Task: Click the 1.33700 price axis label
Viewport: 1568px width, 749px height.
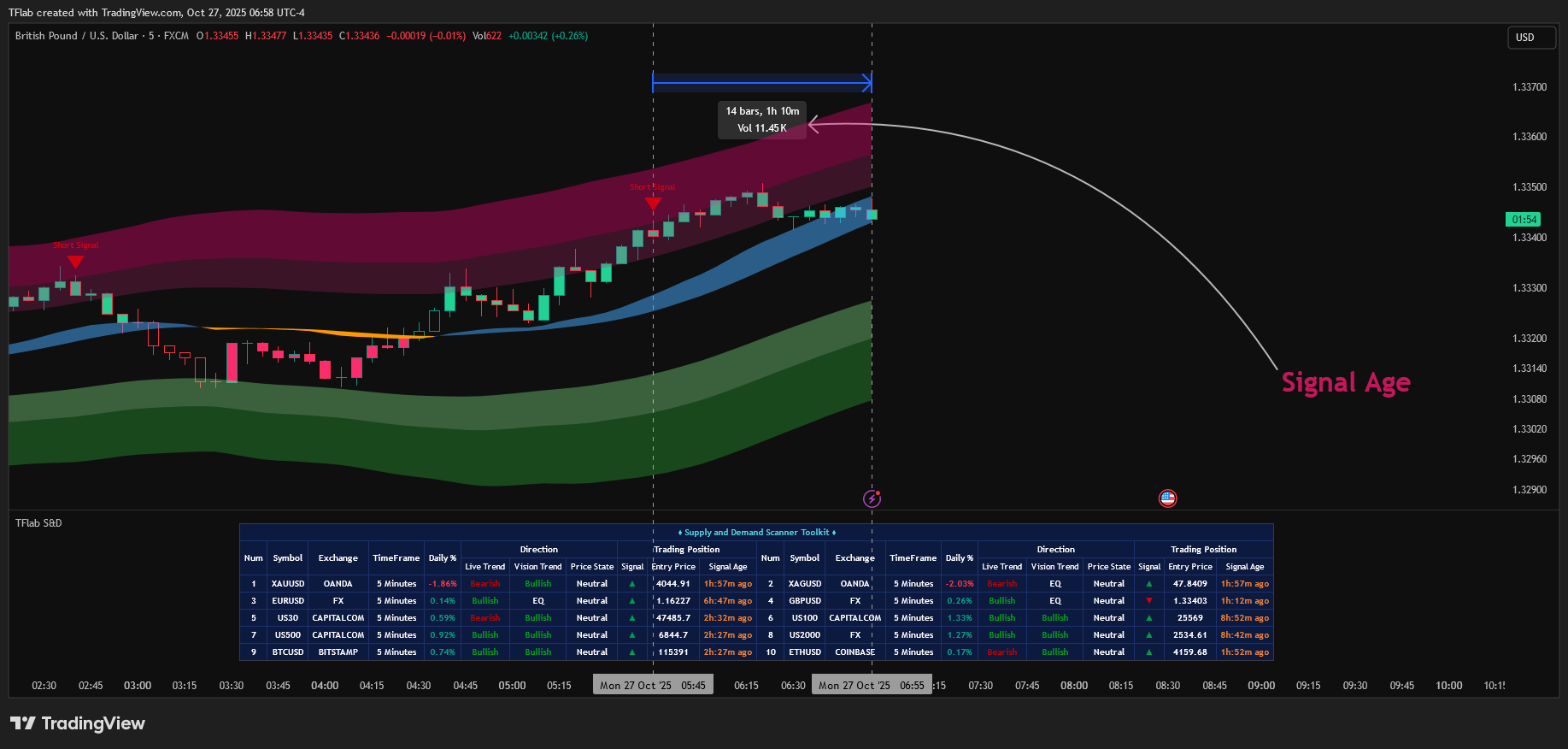Action: tap(1530, 87)
